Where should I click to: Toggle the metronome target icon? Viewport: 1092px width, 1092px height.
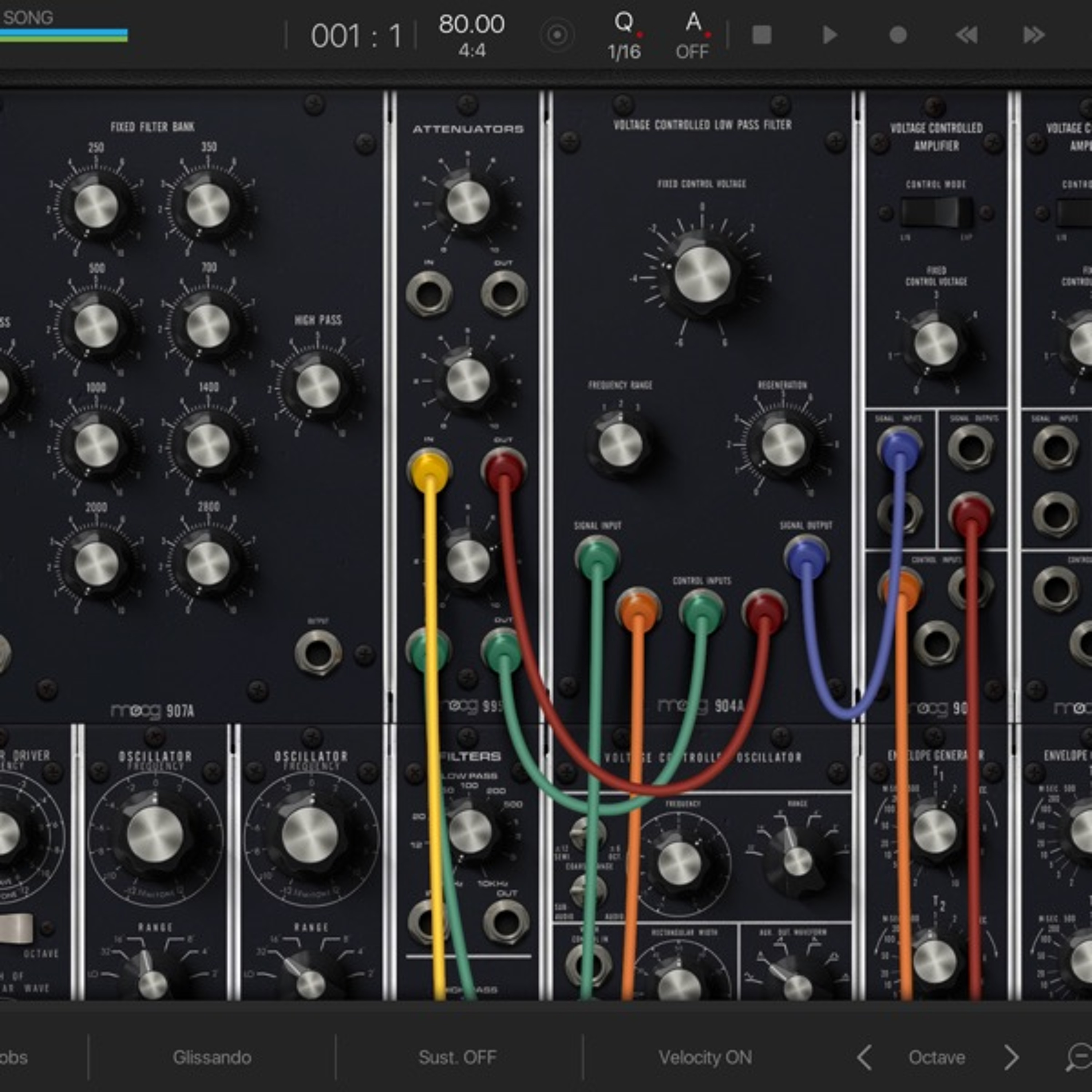point(557,36)
